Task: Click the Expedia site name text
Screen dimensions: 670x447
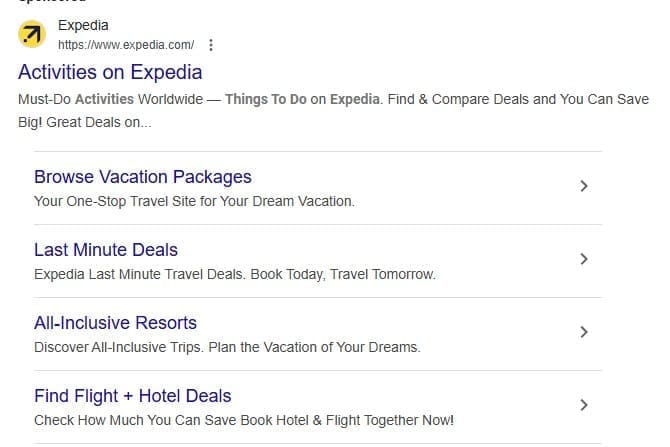Action: pos(83,25)
